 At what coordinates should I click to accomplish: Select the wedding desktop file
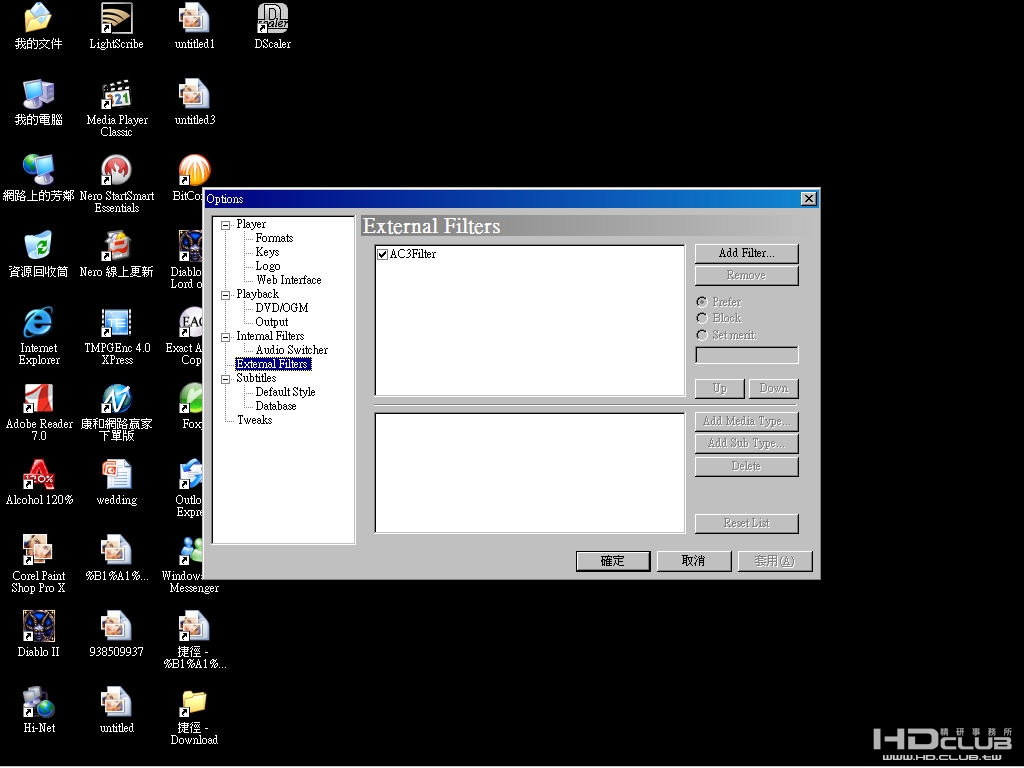(116, 475)
